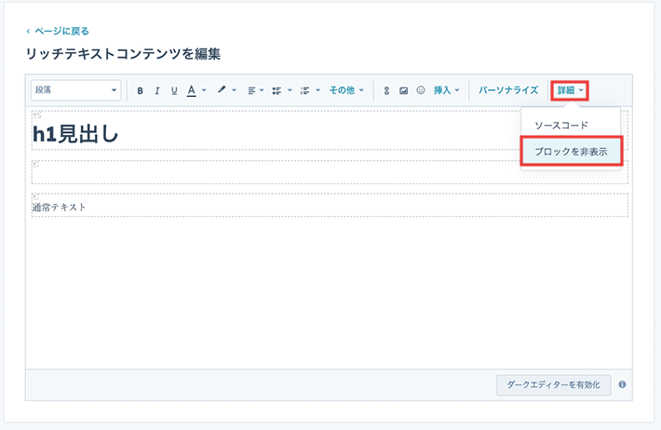This screenshot has height=430, width=661.
Task: Click the empty paragraph block
Action: [x=330, y=172]
